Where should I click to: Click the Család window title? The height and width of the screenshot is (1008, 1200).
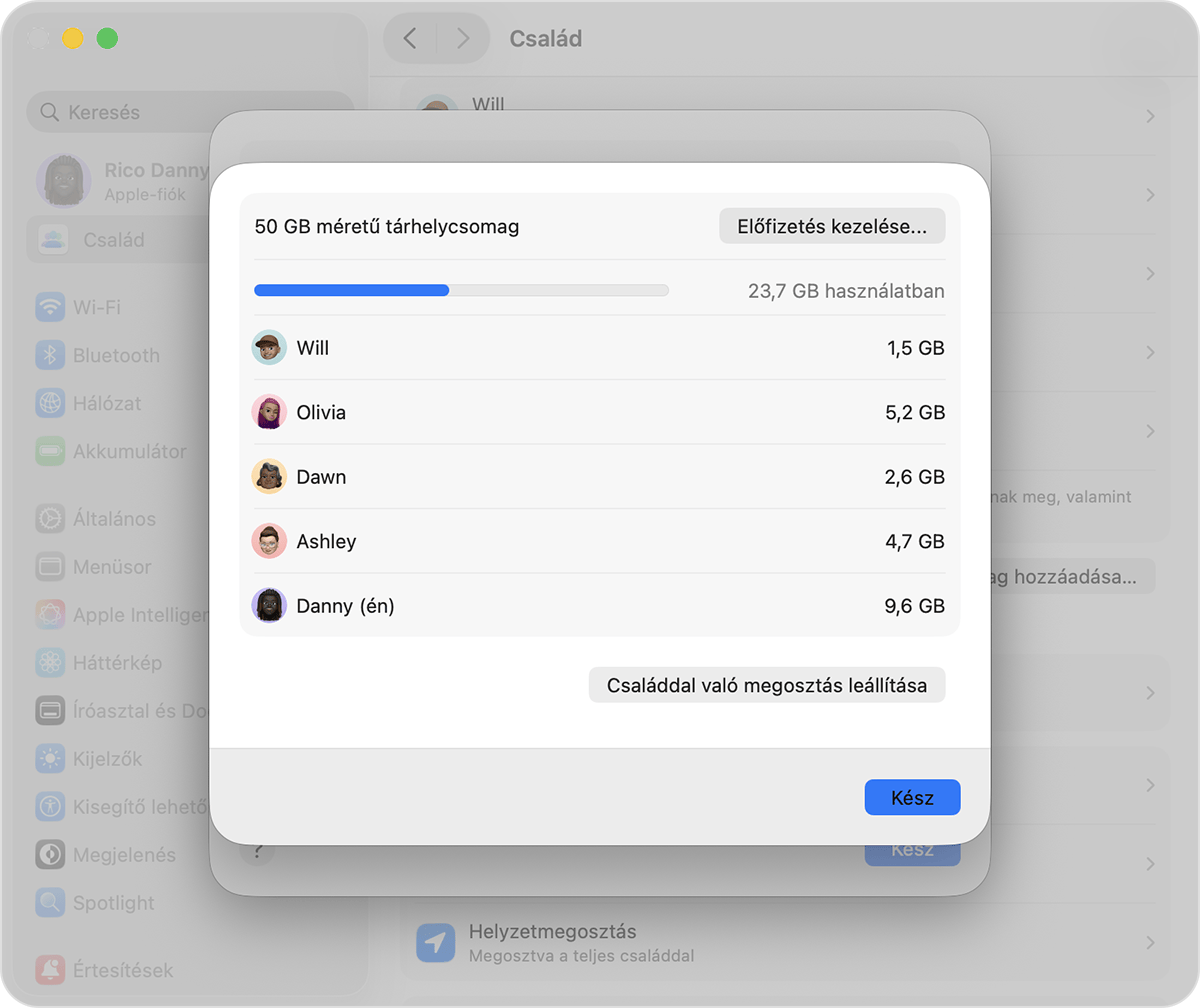pyautogui.click(x=546, y=39)
